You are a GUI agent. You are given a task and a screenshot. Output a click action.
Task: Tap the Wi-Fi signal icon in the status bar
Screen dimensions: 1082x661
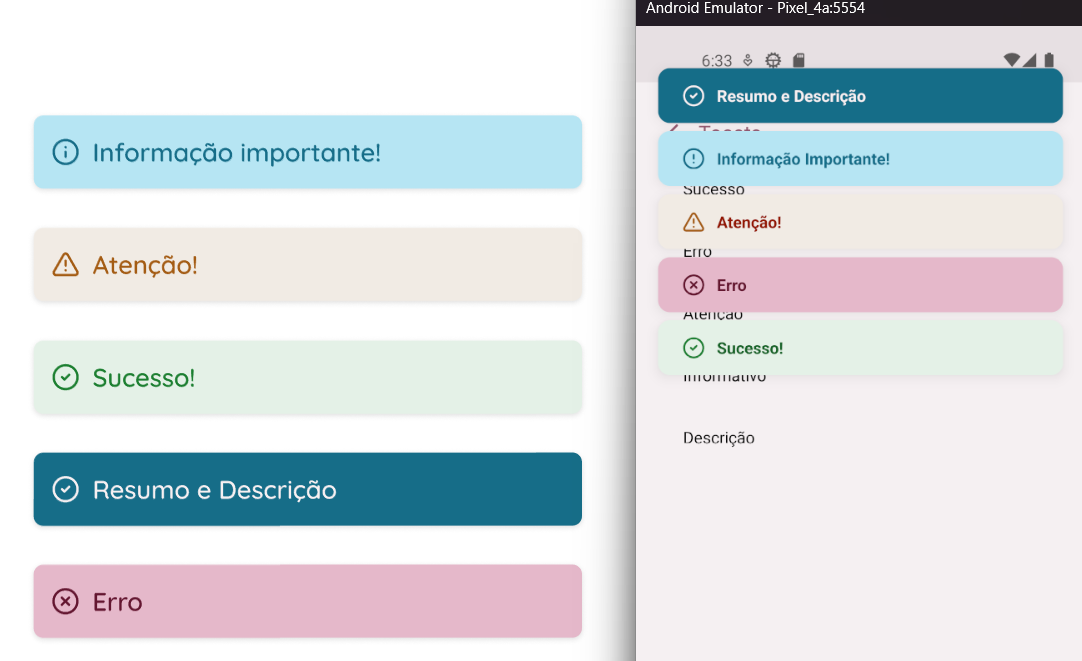1012,60
